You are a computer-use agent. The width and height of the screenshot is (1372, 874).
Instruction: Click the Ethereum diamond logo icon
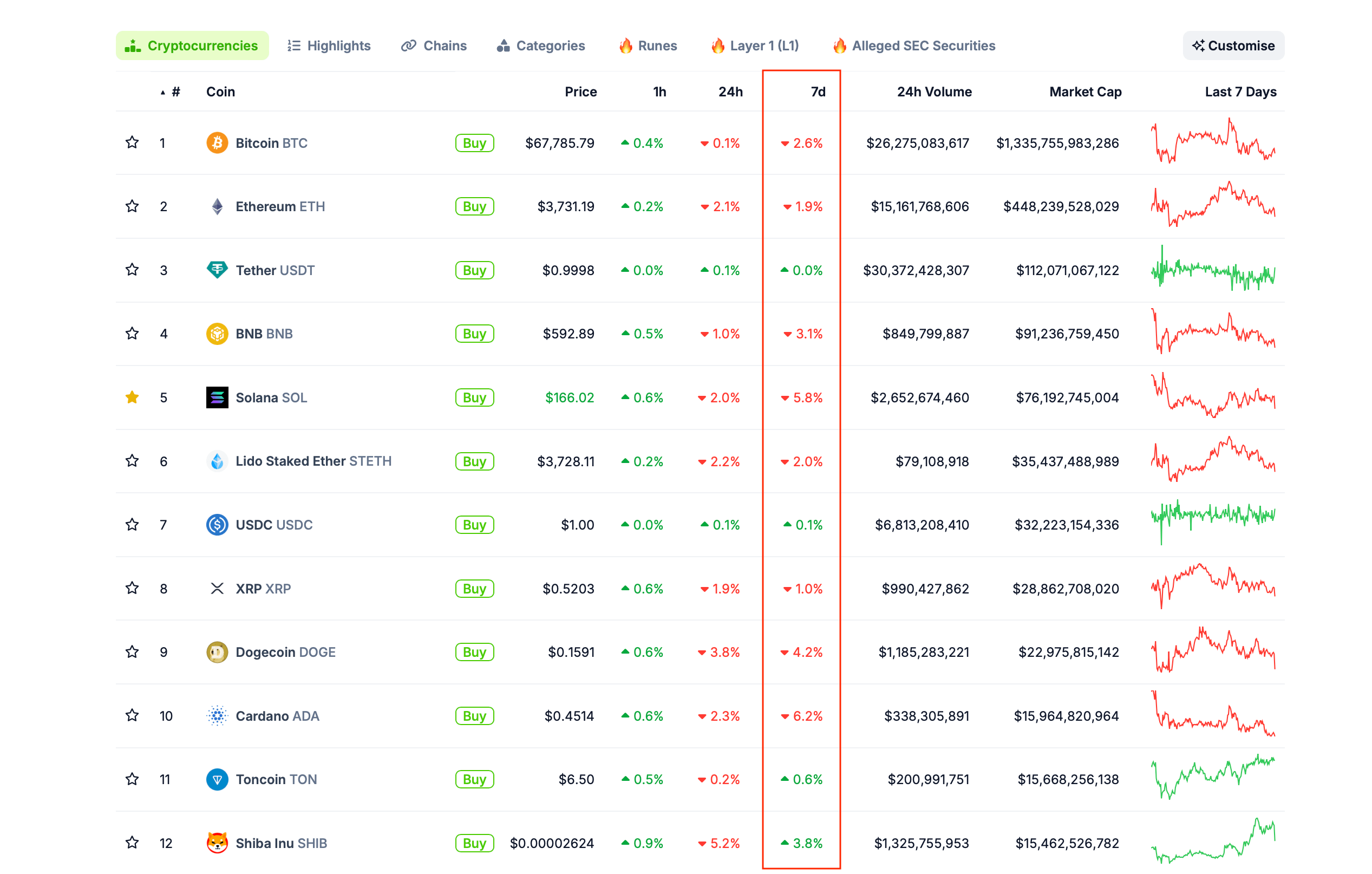(x=217, y=206)
